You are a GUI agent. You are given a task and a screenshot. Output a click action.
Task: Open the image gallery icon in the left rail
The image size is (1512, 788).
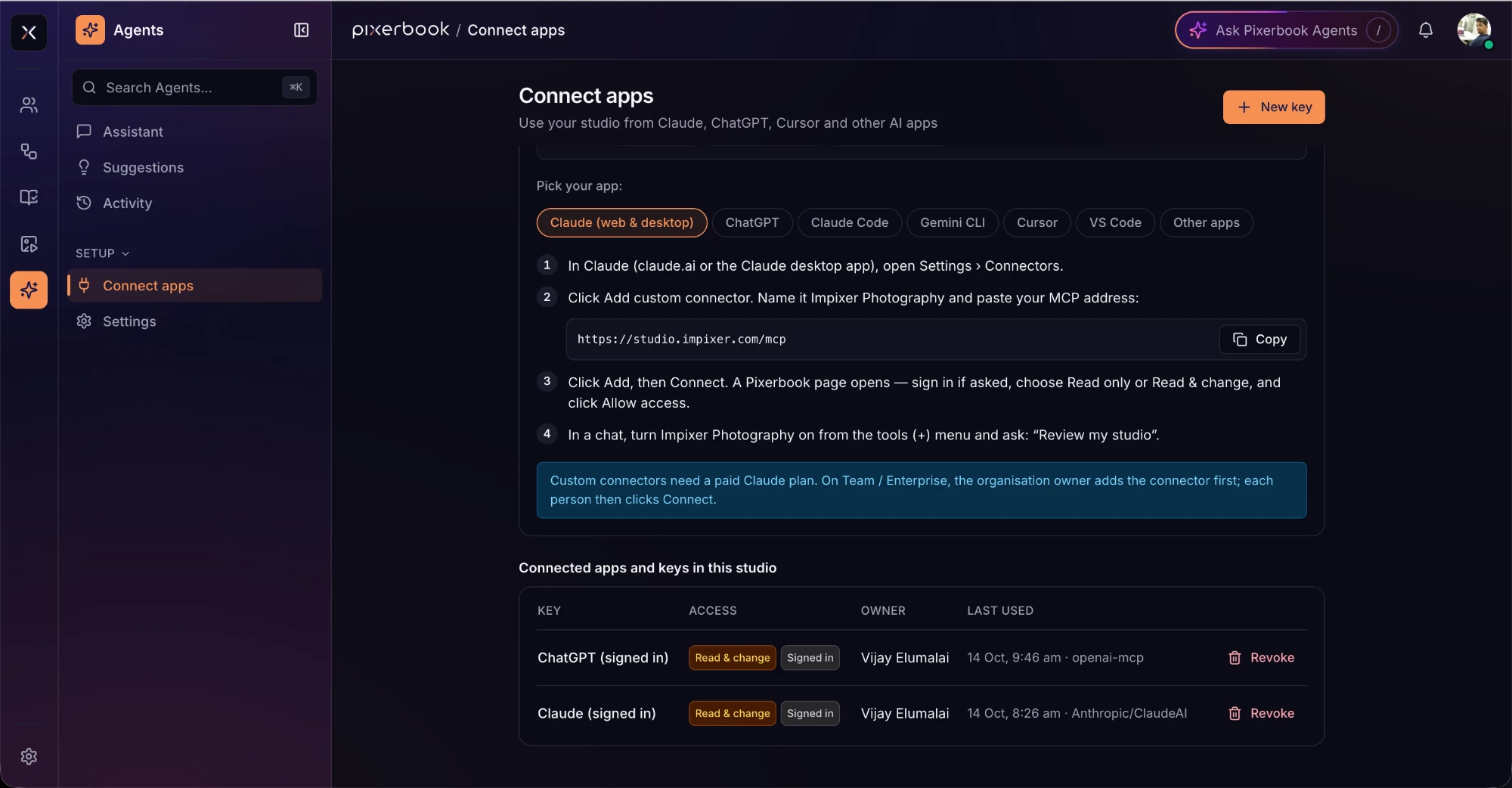point(29,244)
